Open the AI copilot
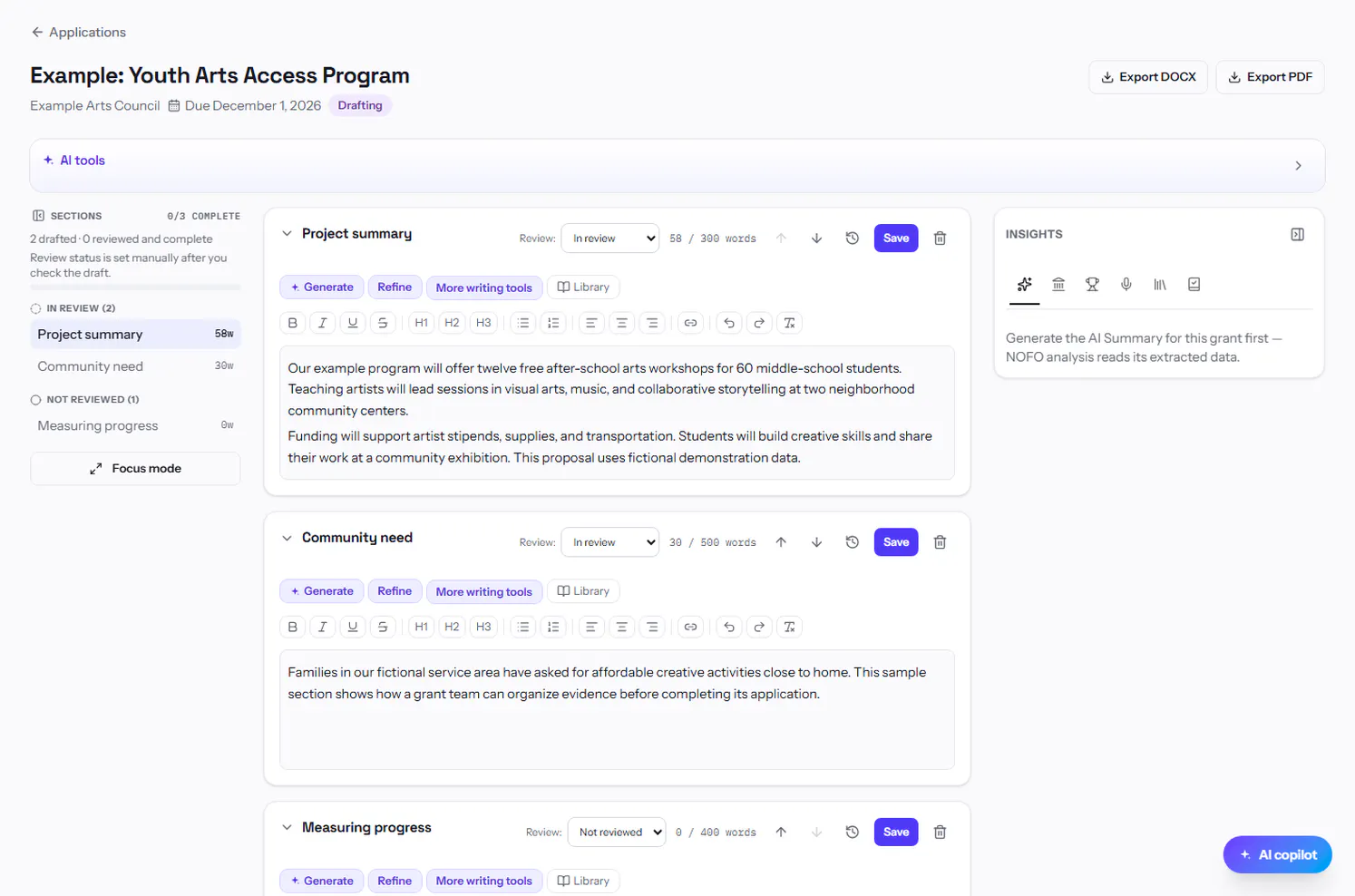The width and height of the screenshot is (1355, 896). (1278, 854)
